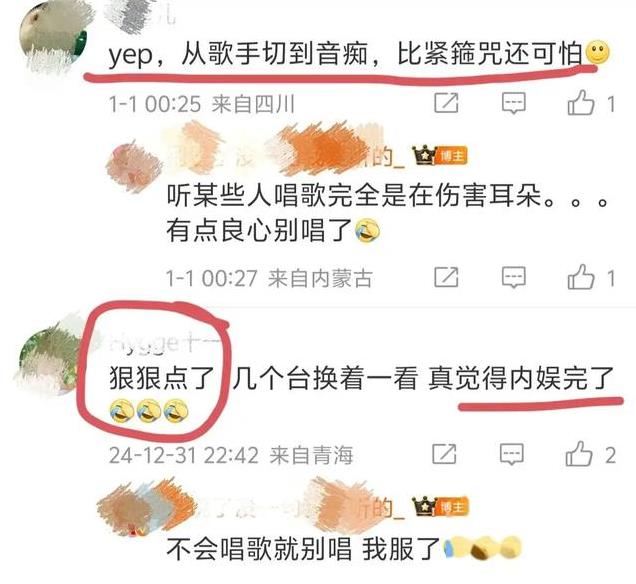Tap the crown icon on first blogger reply
Screen dimensions: 636x584
[423, 155]
